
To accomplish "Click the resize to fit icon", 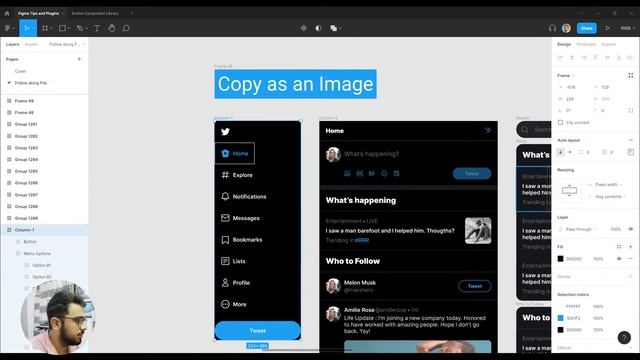I will (631, 76).
